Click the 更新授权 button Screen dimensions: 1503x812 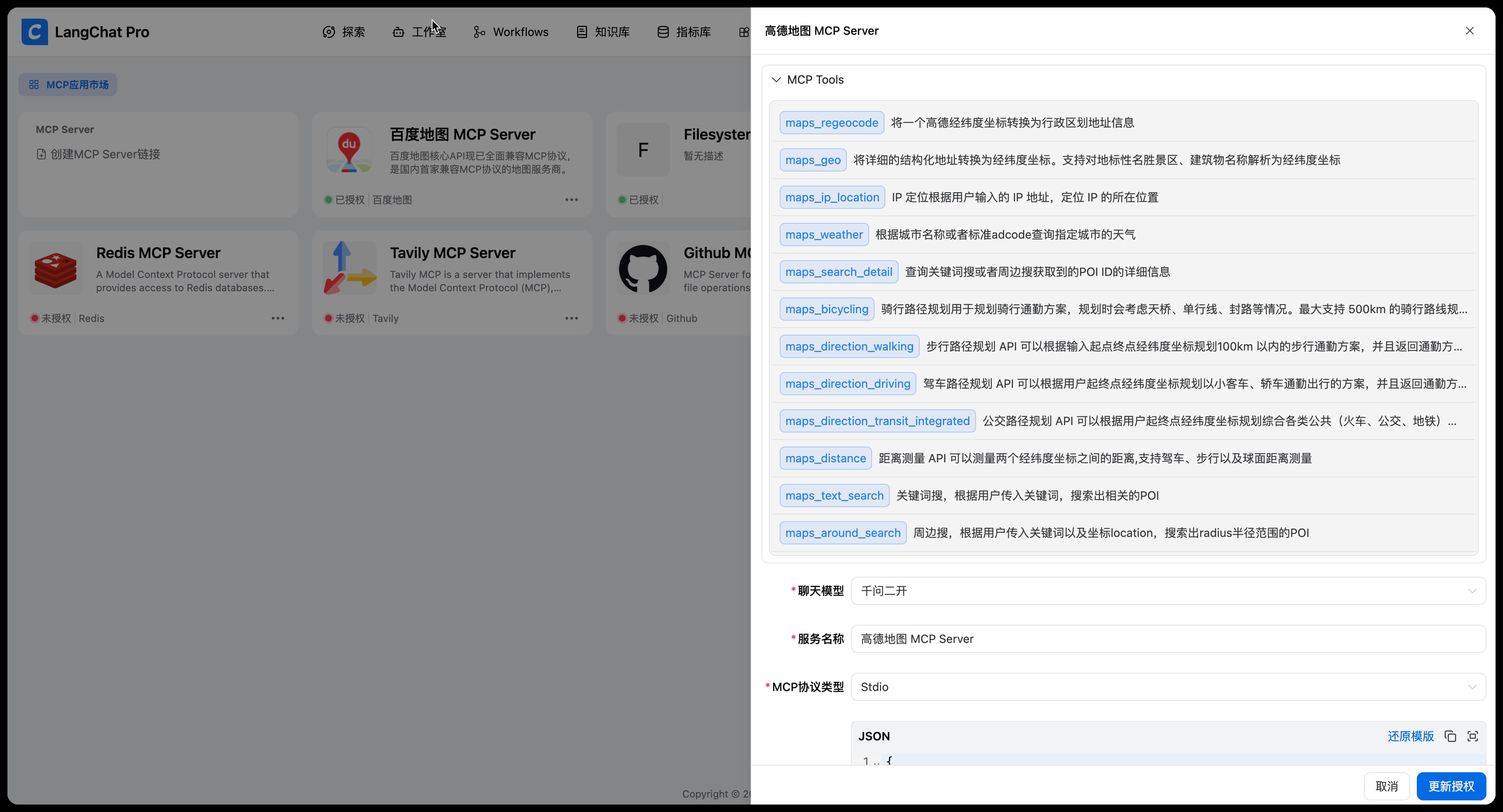click(1451, 786)
